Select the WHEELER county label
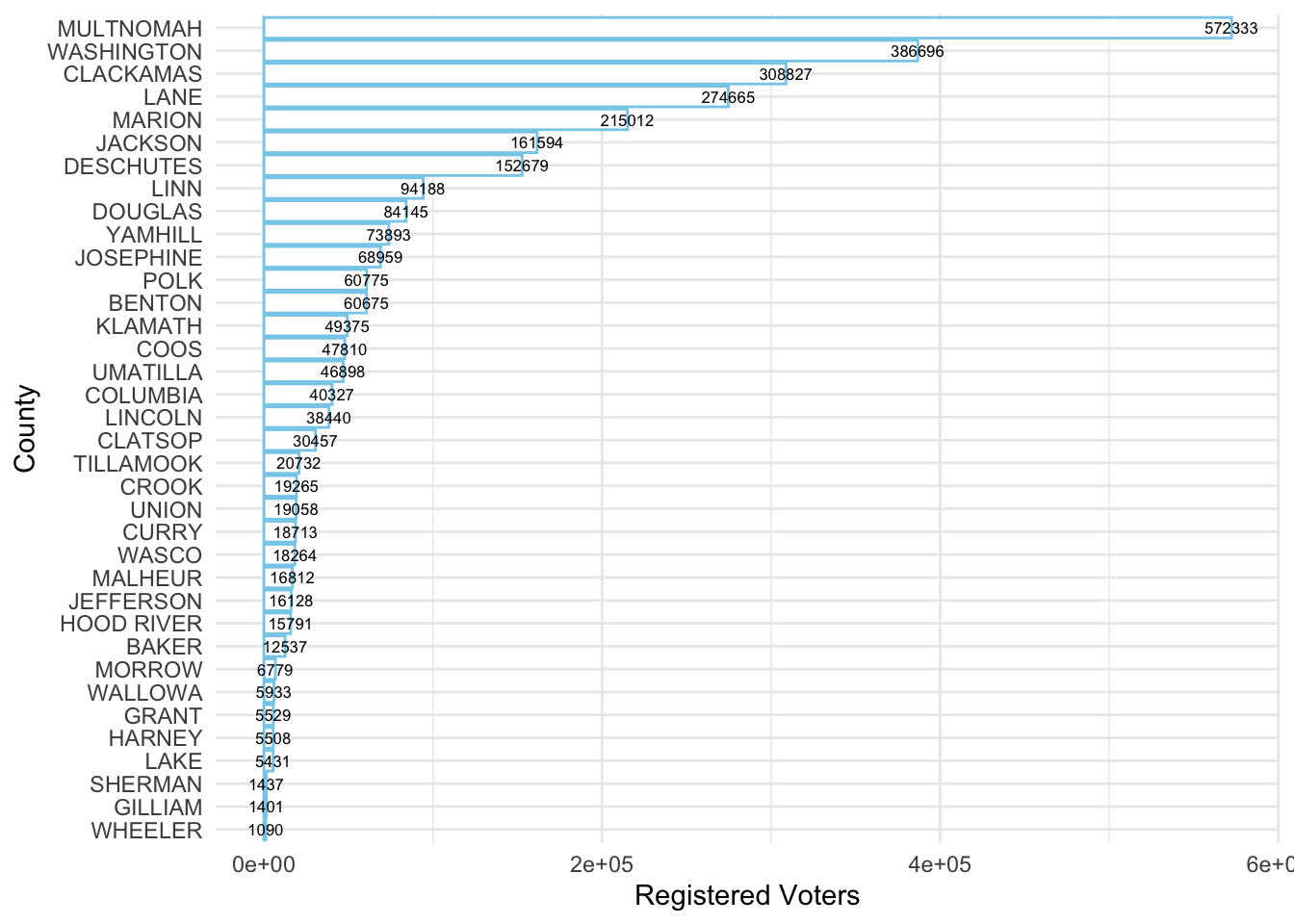Image resolution: width=1294 pixels, height=924 pixels. [x=146, y=831]
